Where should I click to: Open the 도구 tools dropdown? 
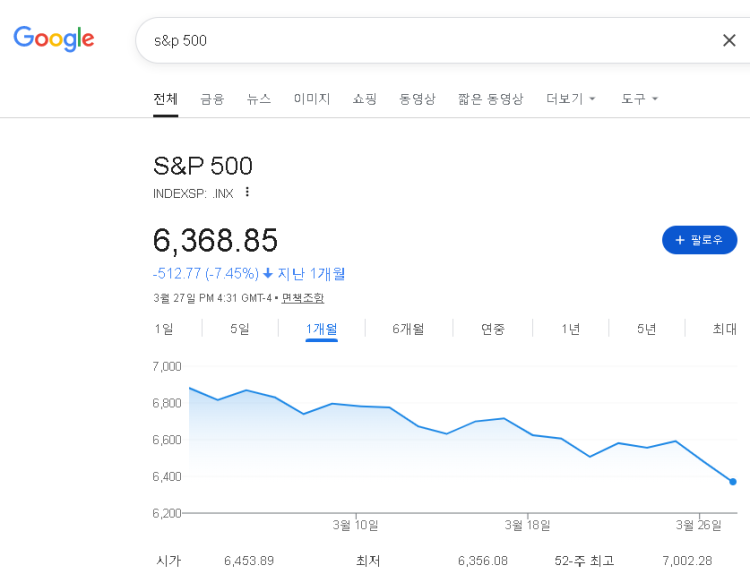point(640,99)
